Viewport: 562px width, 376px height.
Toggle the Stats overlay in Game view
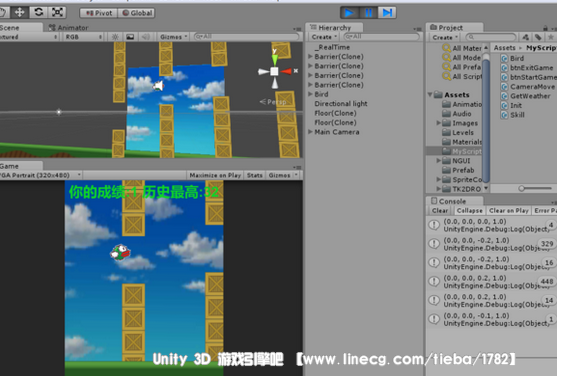tap(254, 175)
